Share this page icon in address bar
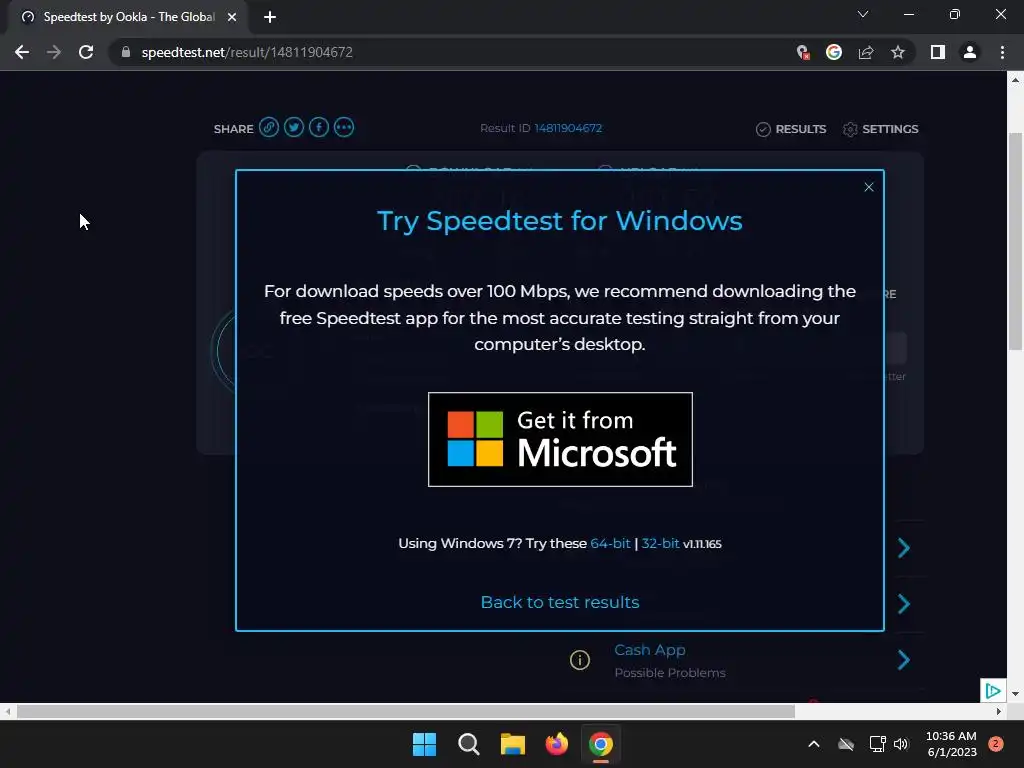 point(866,52)
